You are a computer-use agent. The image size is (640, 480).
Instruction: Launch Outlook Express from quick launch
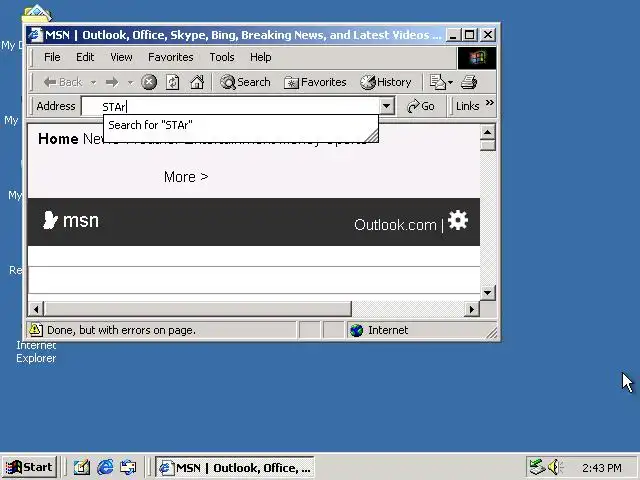(128, 467)
